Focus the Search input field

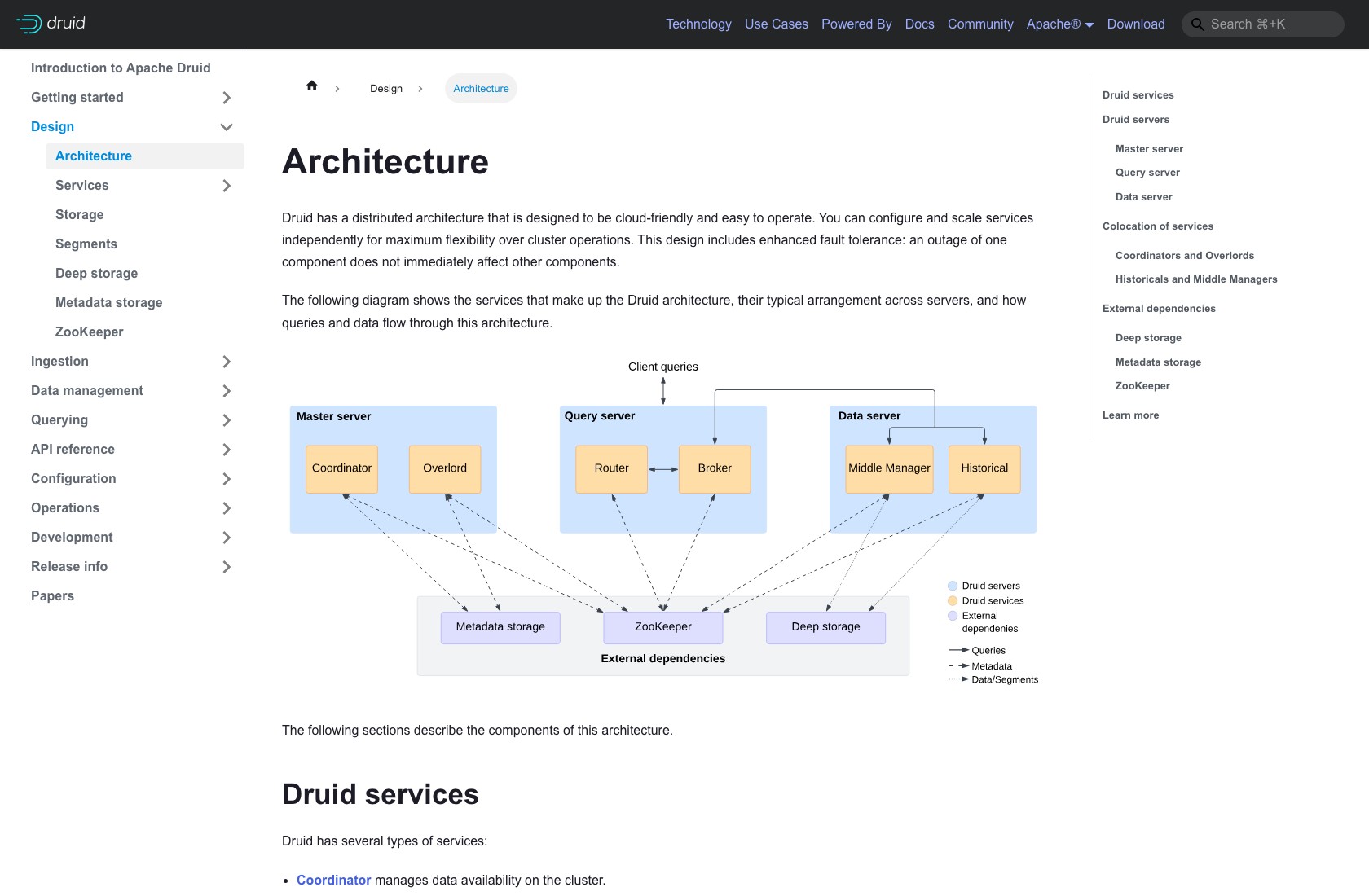tap(1263, 24)
